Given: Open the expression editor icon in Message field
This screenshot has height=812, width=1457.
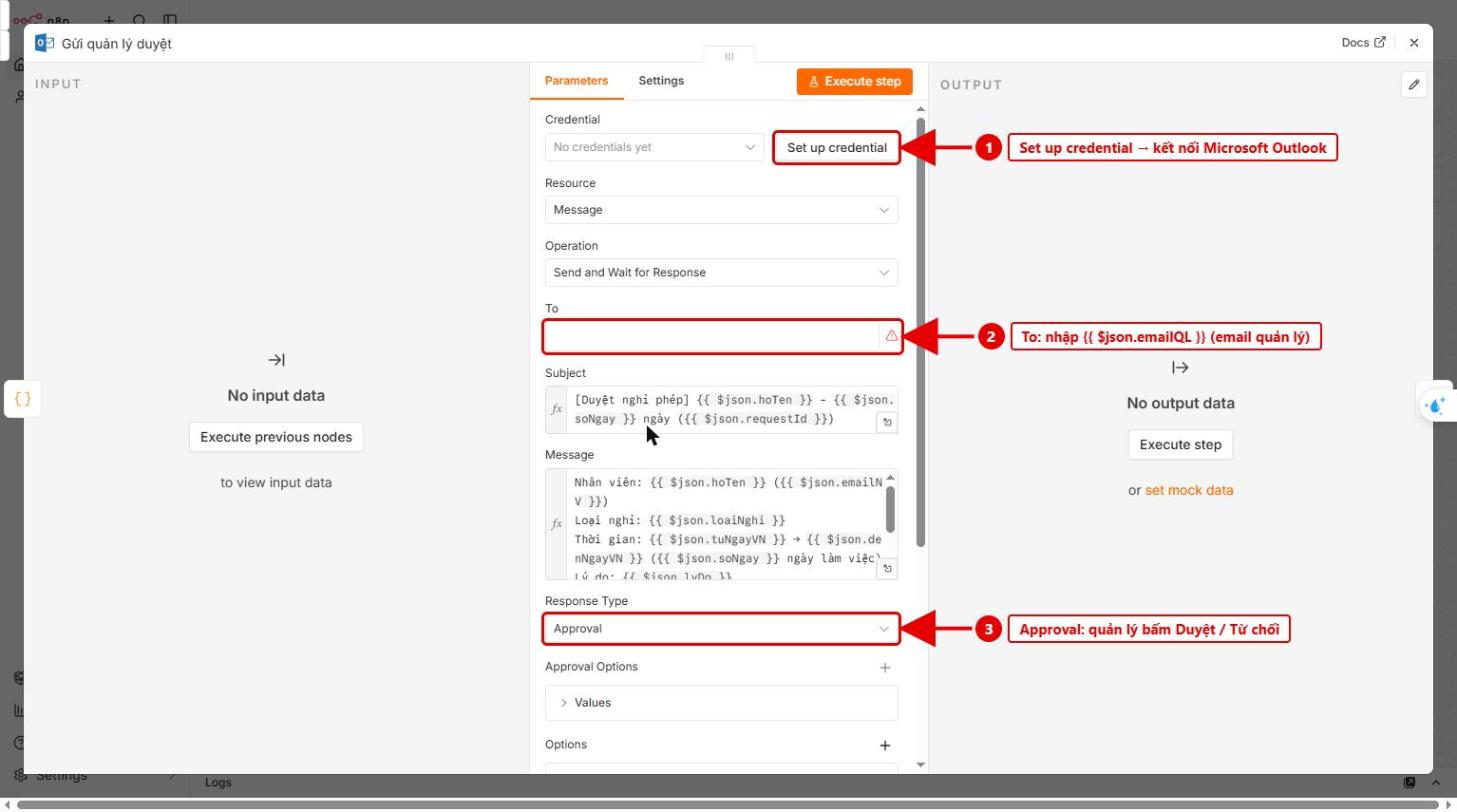Looking at the screenshot, I should pyautogui.click(x=886, y=569).
